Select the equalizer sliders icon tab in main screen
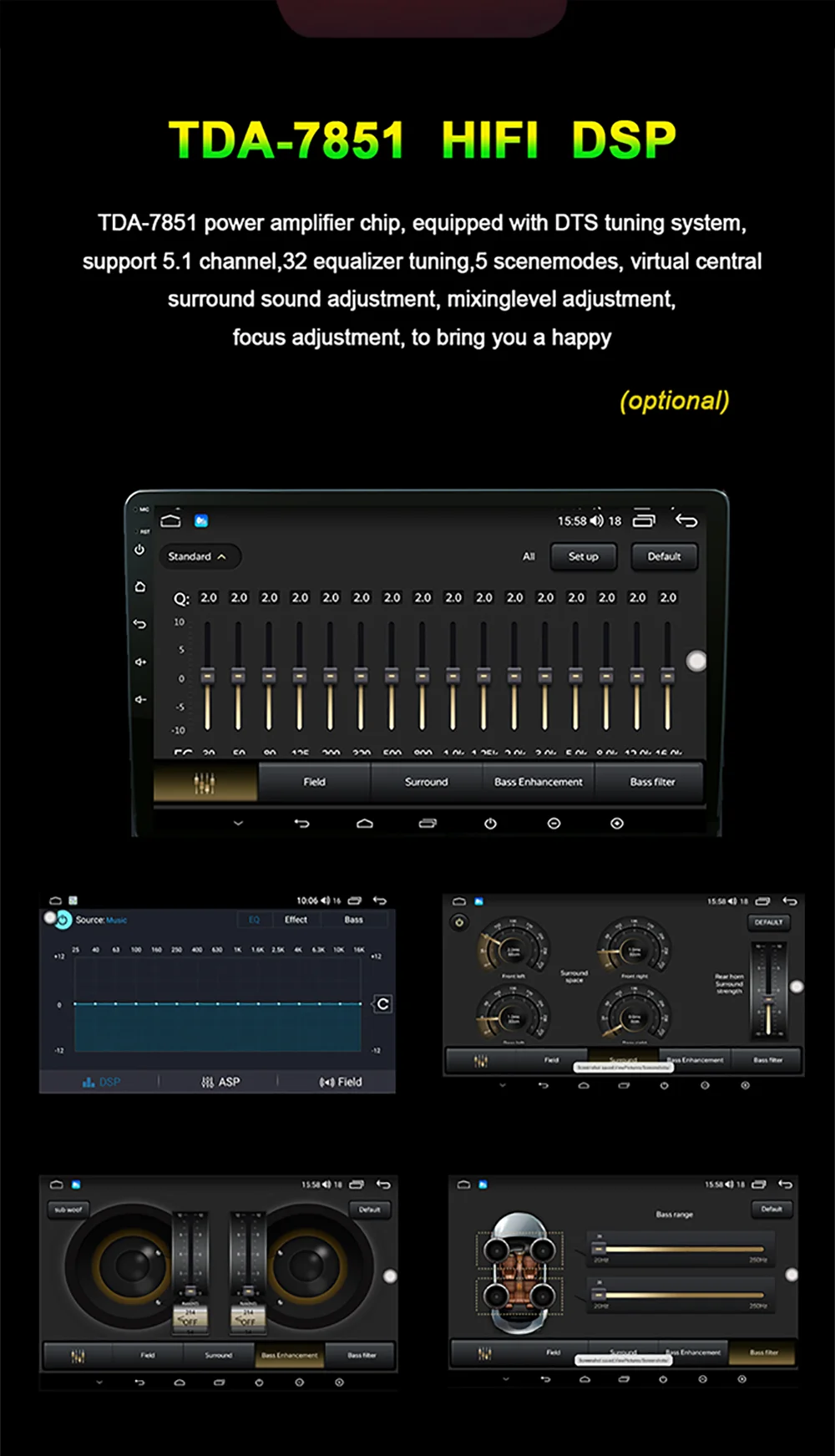 205,783
